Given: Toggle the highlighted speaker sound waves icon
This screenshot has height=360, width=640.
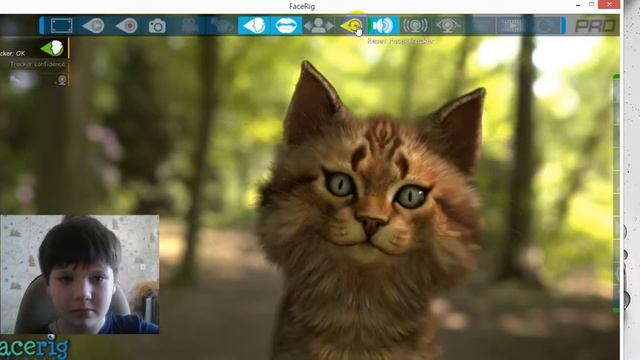Looking at the screenshot, I should (383, 25).
